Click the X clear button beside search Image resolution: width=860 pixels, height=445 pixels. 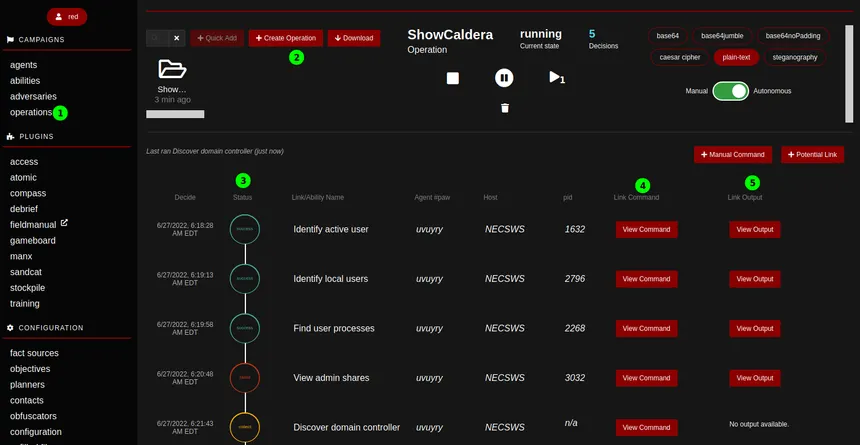(176, 38)
